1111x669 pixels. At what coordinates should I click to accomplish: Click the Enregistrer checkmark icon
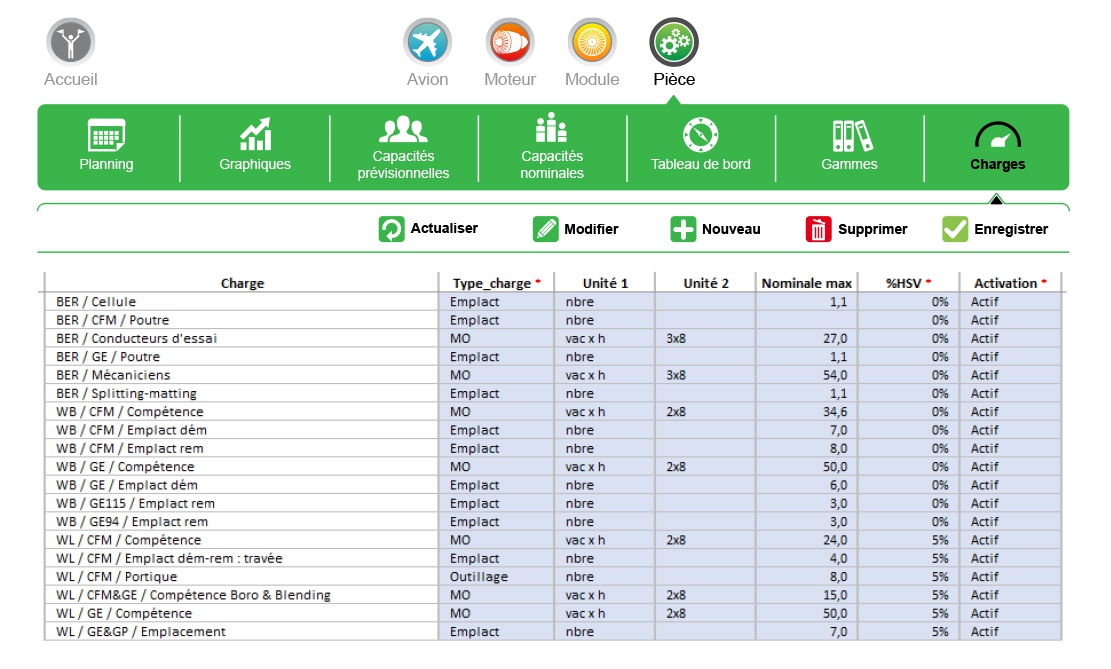(x=955, y=229)
